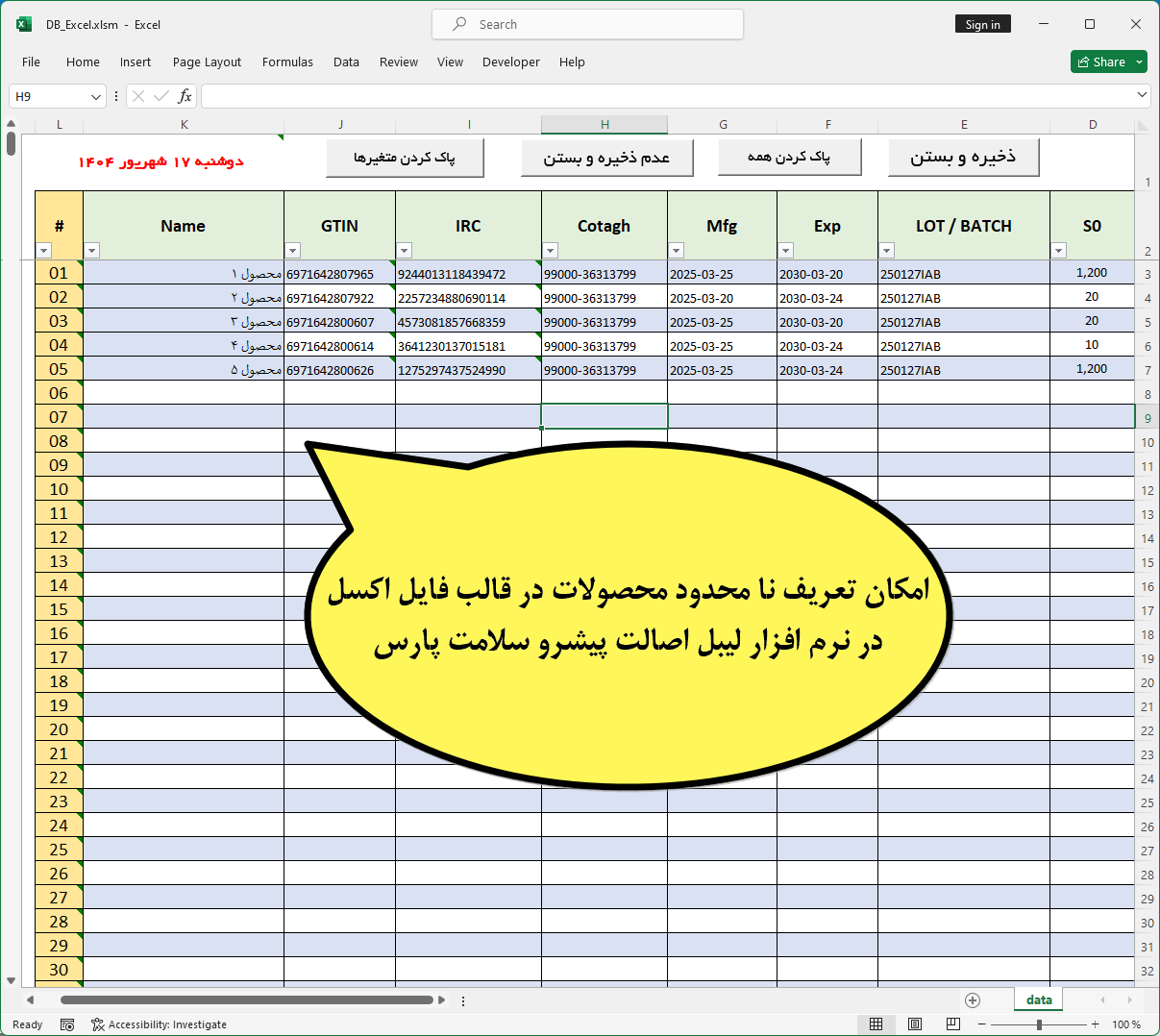Open Accessibility: Investigate checker
The height and width of the screenshot is (1036, 1160).
click(159, 1024)
